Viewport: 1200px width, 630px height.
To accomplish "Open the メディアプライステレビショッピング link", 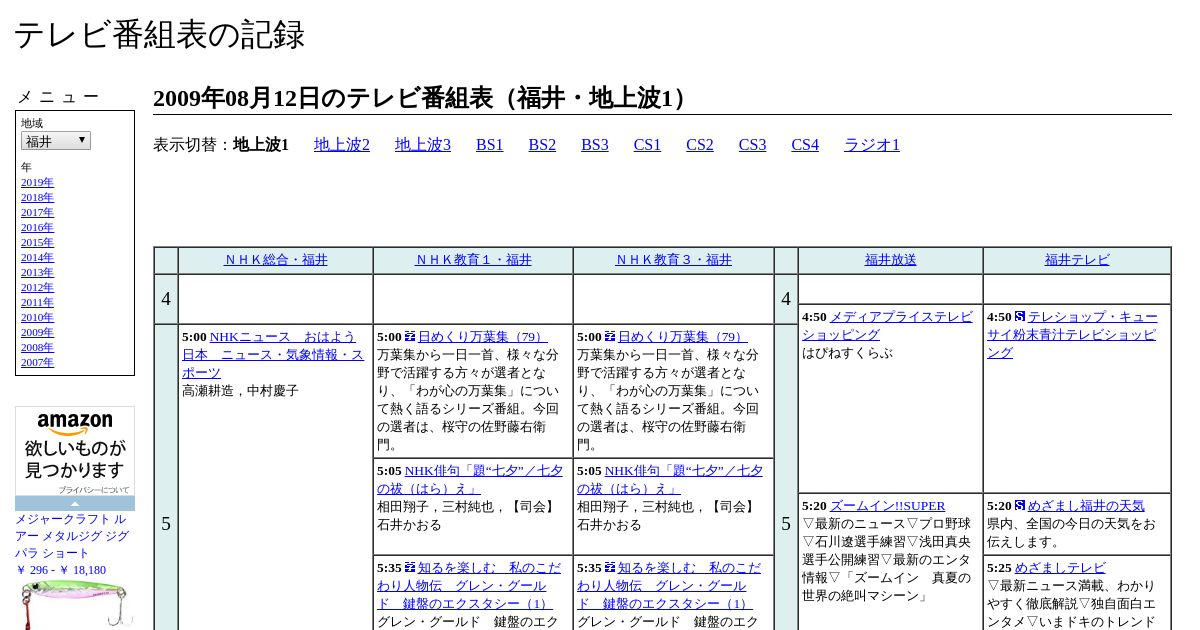I will (x=887, y=326).
